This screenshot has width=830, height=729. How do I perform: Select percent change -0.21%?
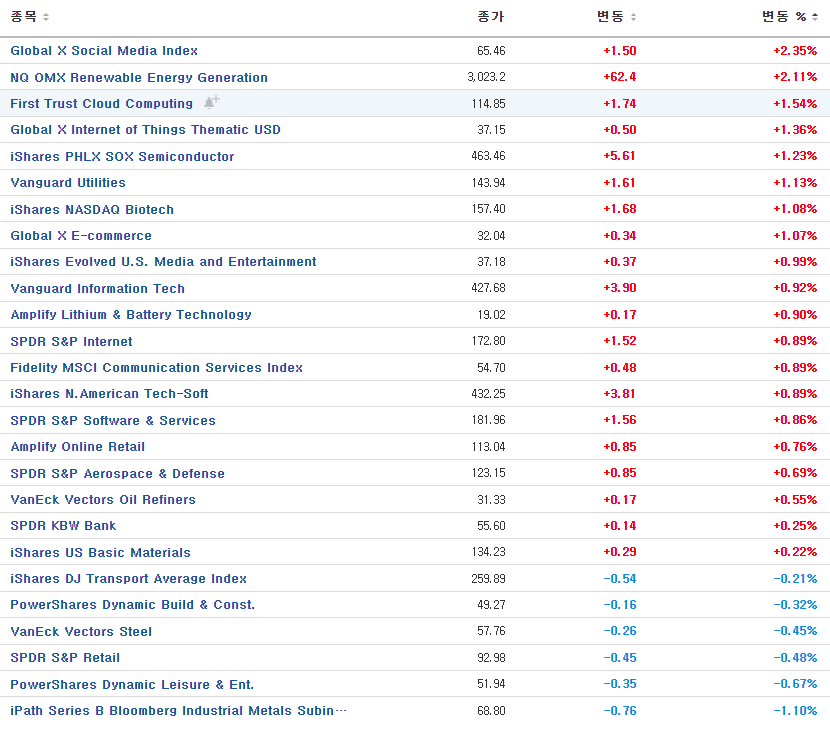pyautogui.click(x=795, y=579)
